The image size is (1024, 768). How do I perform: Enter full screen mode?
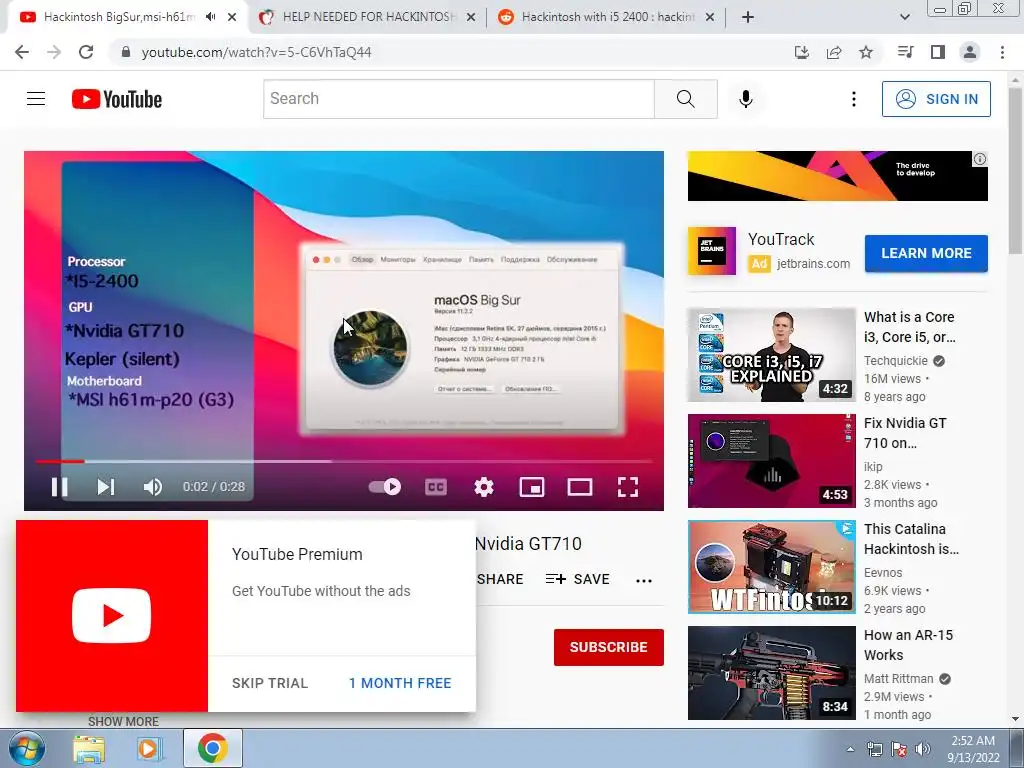point(628,487)
